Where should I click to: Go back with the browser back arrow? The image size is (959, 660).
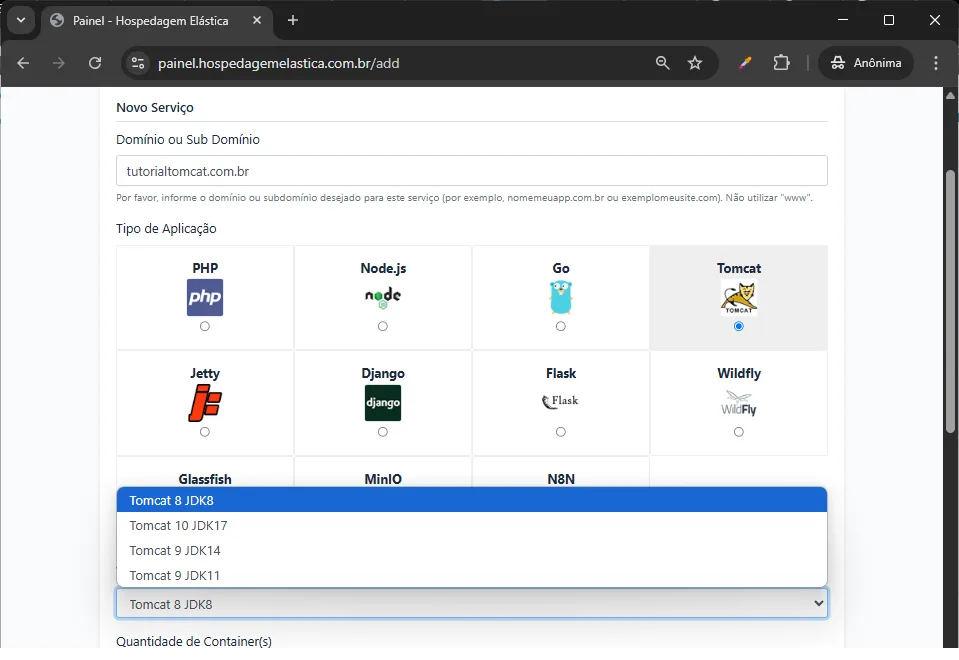23,63
